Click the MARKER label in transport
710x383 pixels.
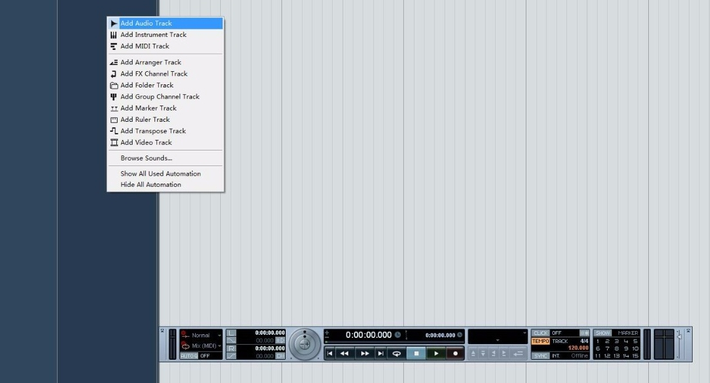pos(628,333)
